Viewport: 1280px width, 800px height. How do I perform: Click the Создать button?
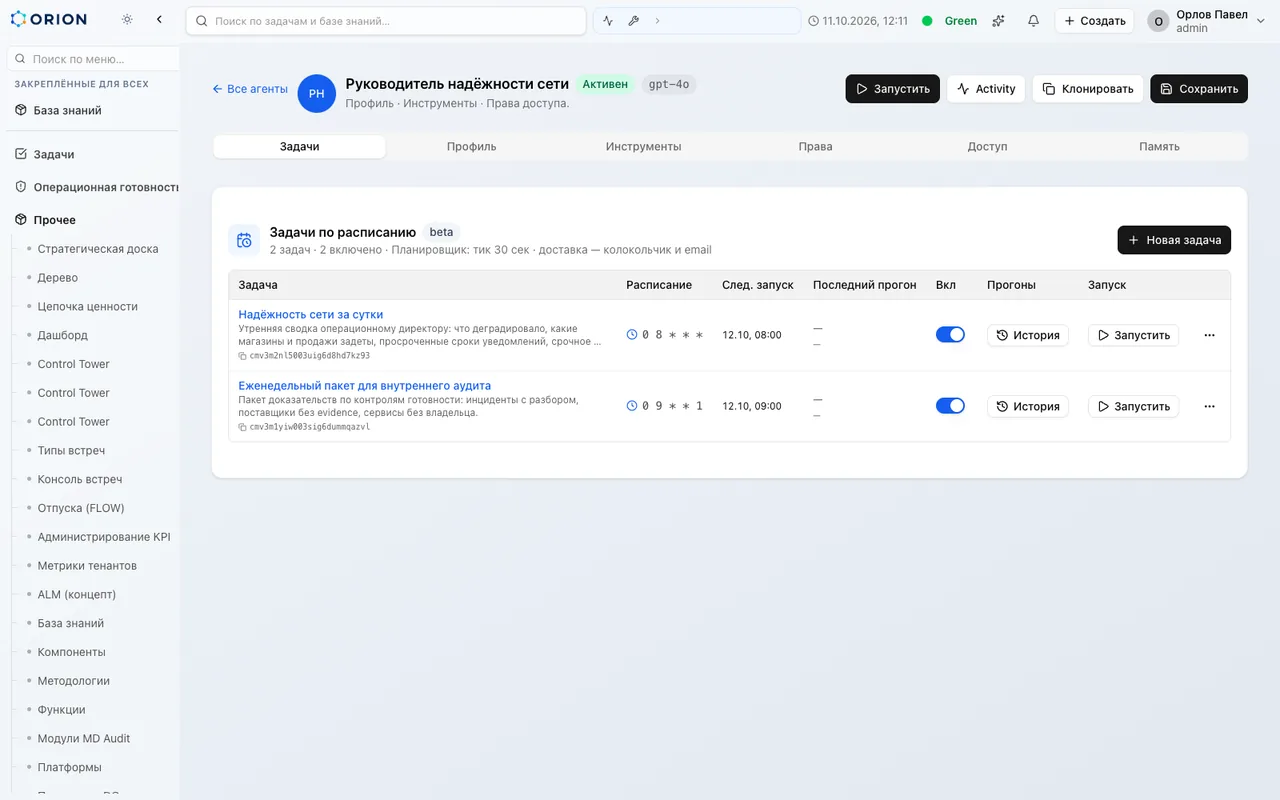point(1095,20)
